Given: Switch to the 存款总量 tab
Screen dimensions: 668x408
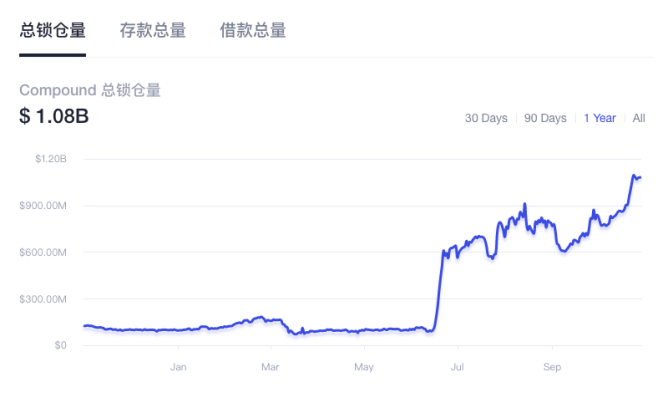Looking at the screenshot, I should [153, 31].
